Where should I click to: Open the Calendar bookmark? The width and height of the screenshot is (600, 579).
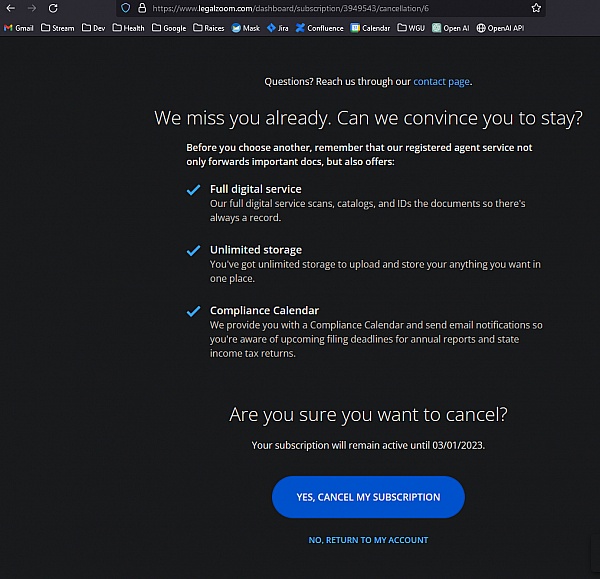tap(370, 28)
